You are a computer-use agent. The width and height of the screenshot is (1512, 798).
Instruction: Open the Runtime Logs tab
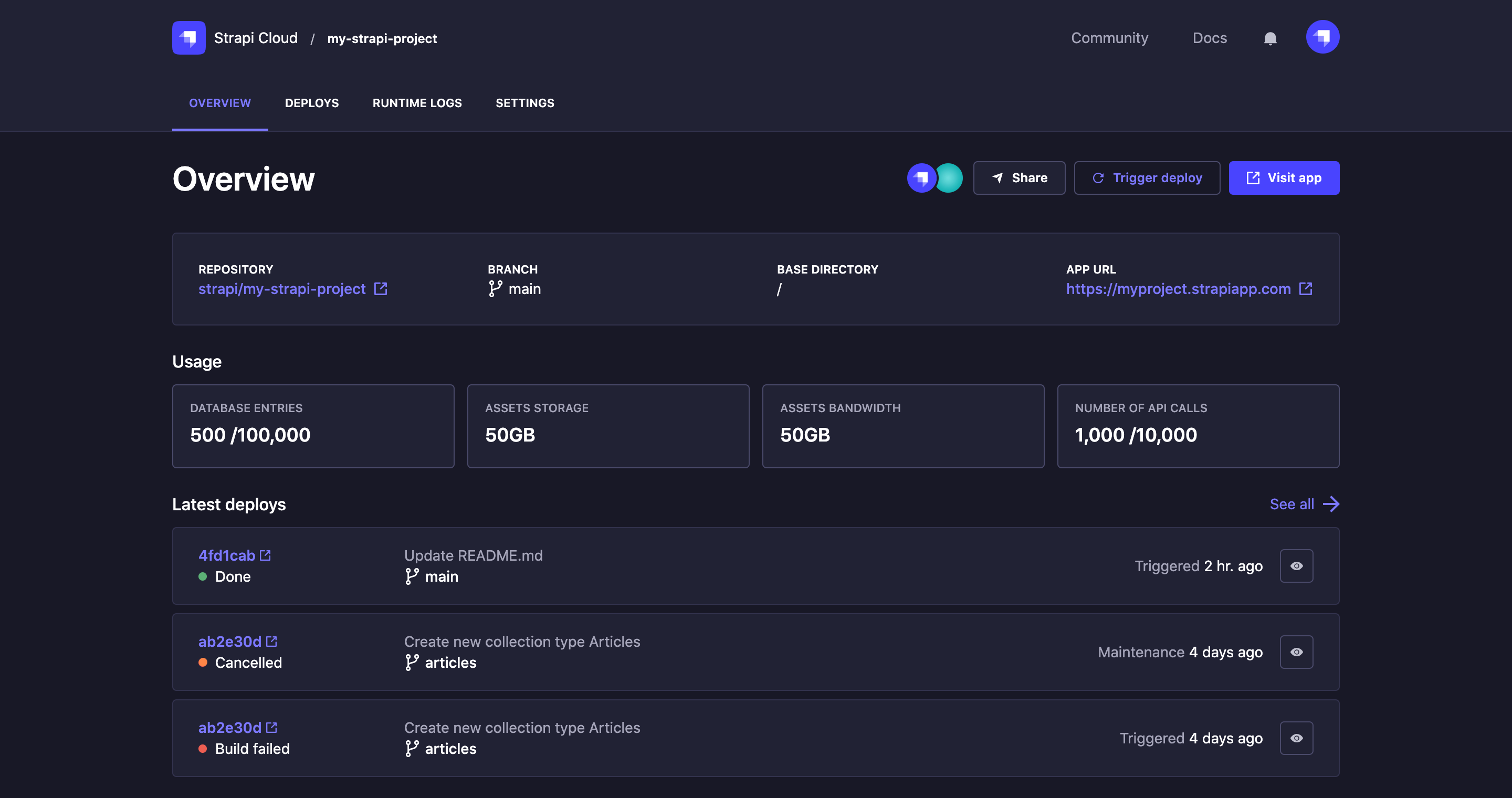[x=417, y=103]
